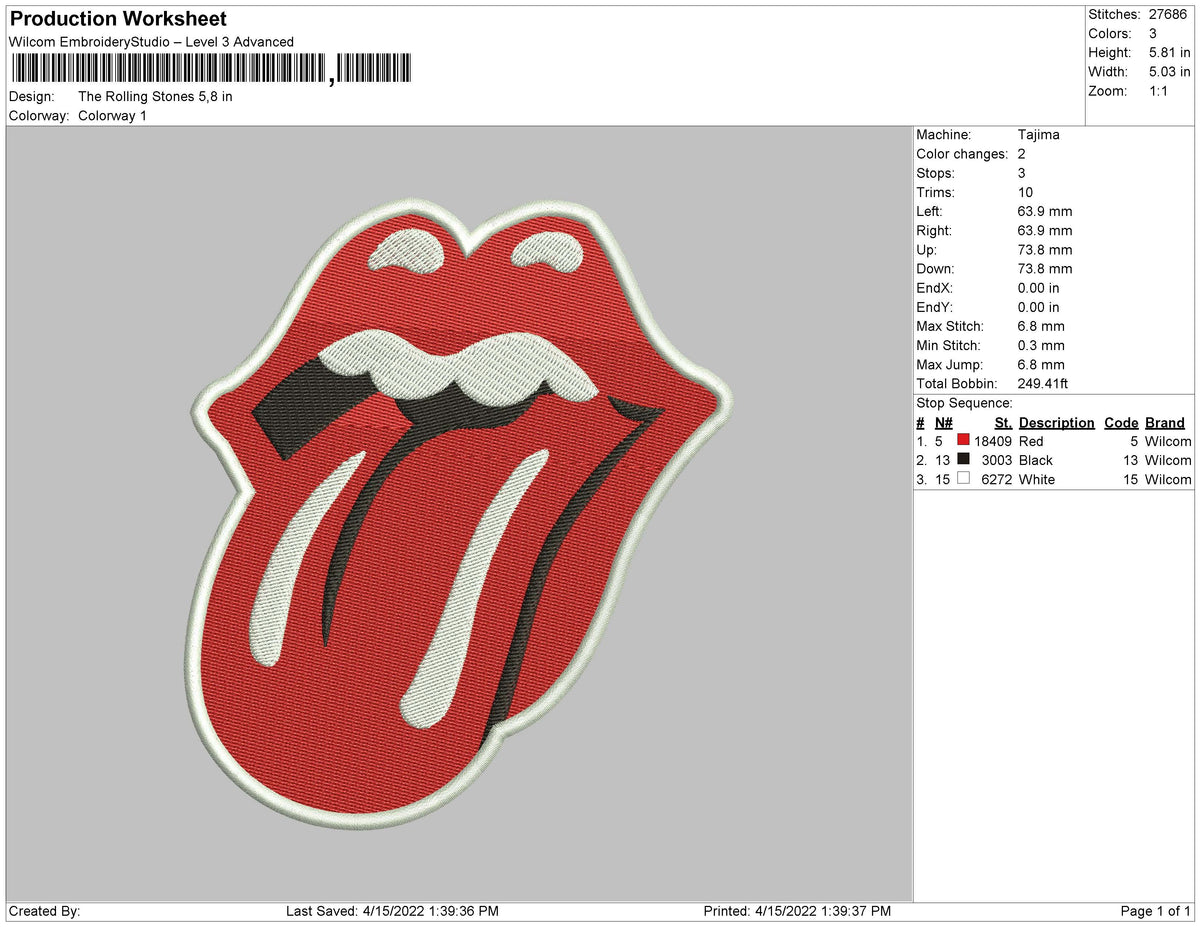Click the Trims value 10
1200x927 pixels.
(1025, 192)
